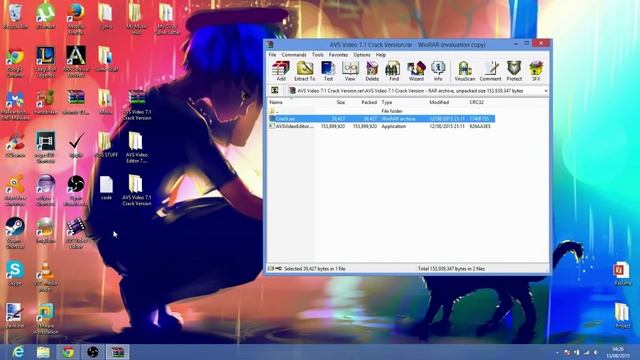
Task: Select the parent folder '..' row
Action: click(x=381, y=111)
